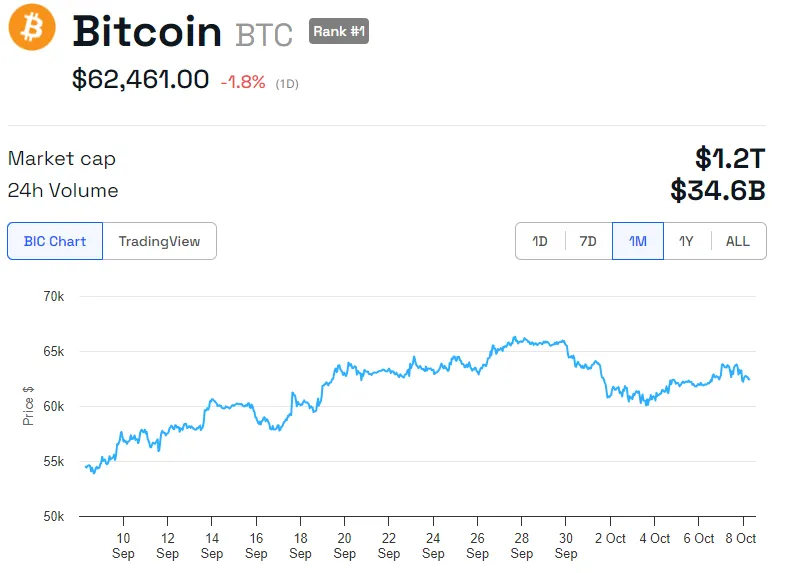Switch to the TradingView tab
This screenshot has width=806, height=573.
(159, 241)
